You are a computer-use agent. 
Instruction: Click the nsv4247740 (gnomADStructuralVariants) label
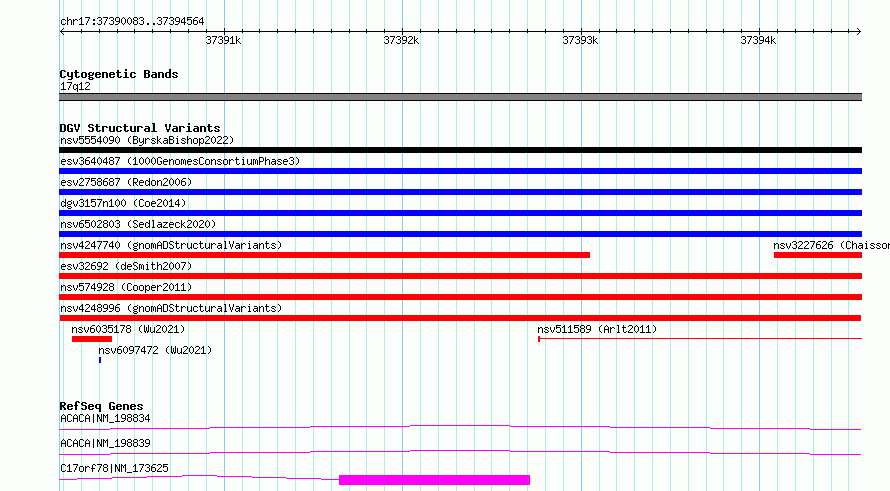(x=171, y=245)
